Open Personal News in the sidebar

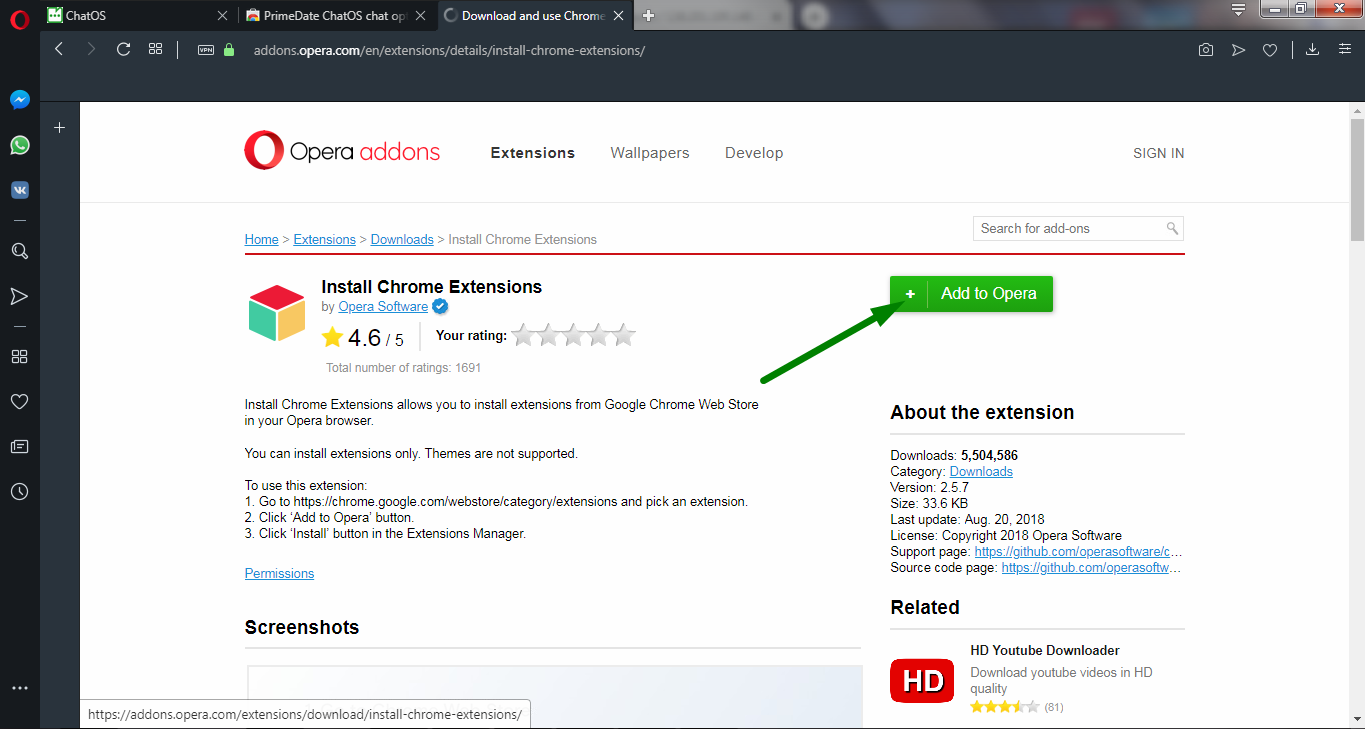19,447
